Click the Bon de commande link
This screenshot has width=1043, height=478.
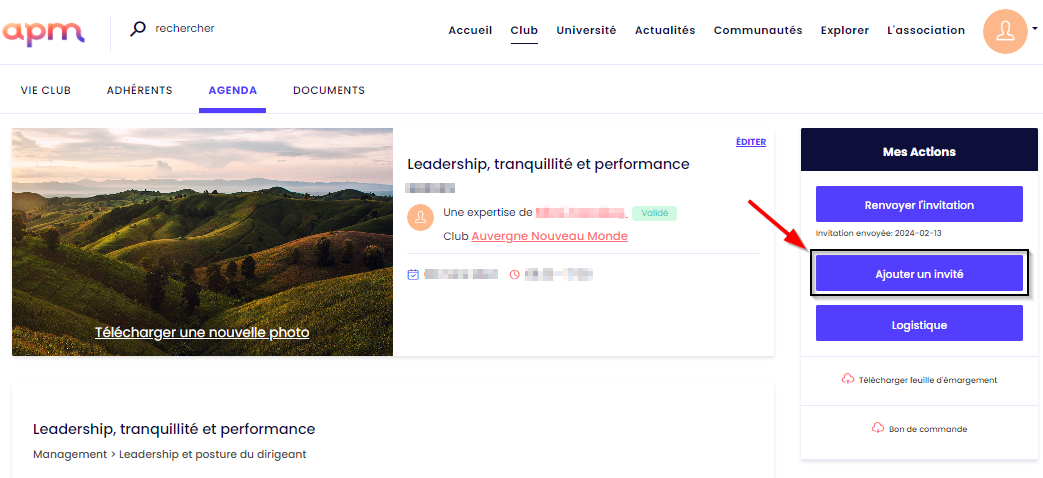pyautogui.click(x=927, y=429)
